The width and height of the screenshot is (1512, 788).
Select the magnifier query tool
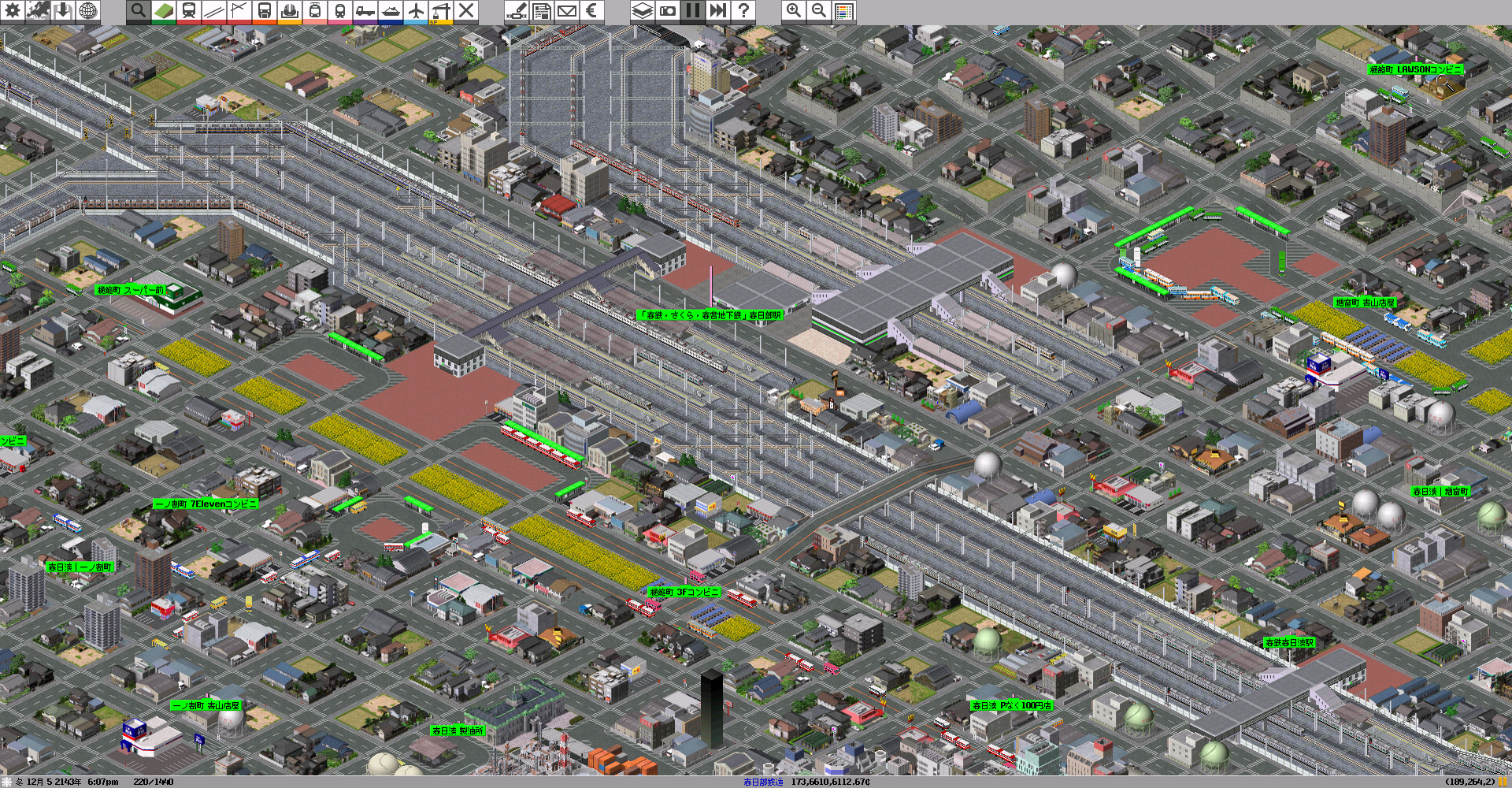137,10
